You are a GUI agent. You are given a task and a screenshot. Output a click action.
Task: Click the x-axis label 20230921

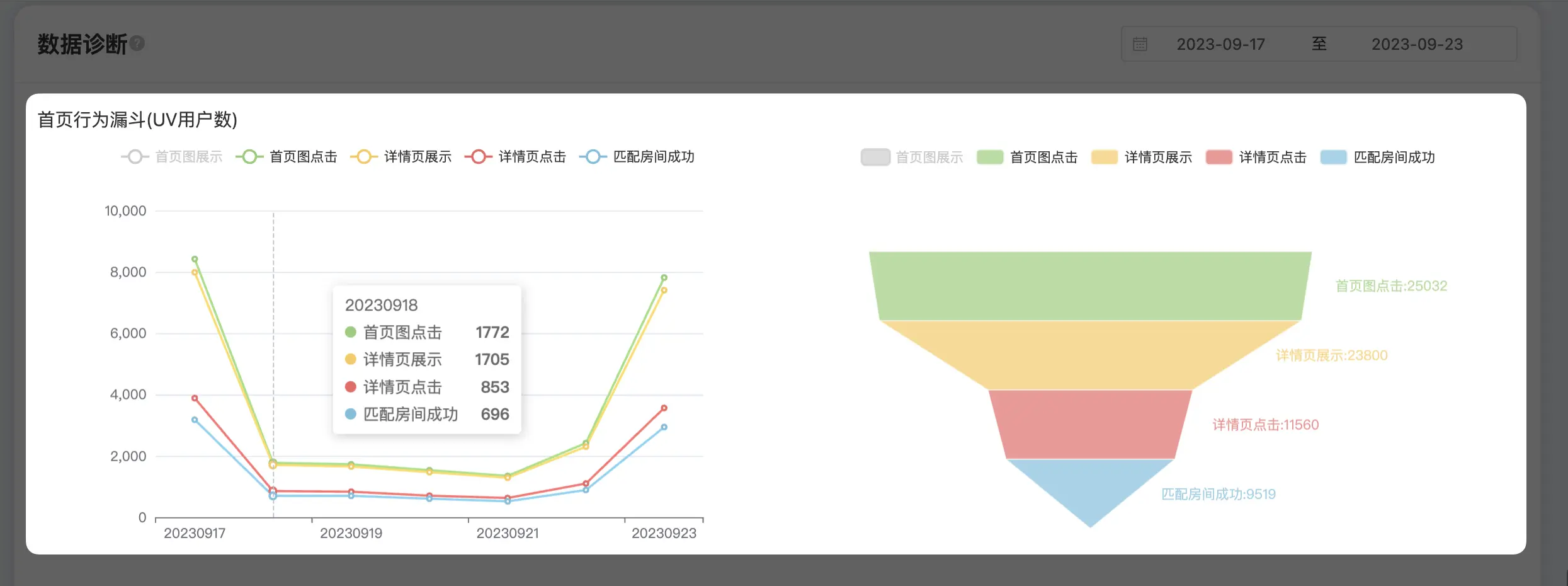tap(508, 533)
